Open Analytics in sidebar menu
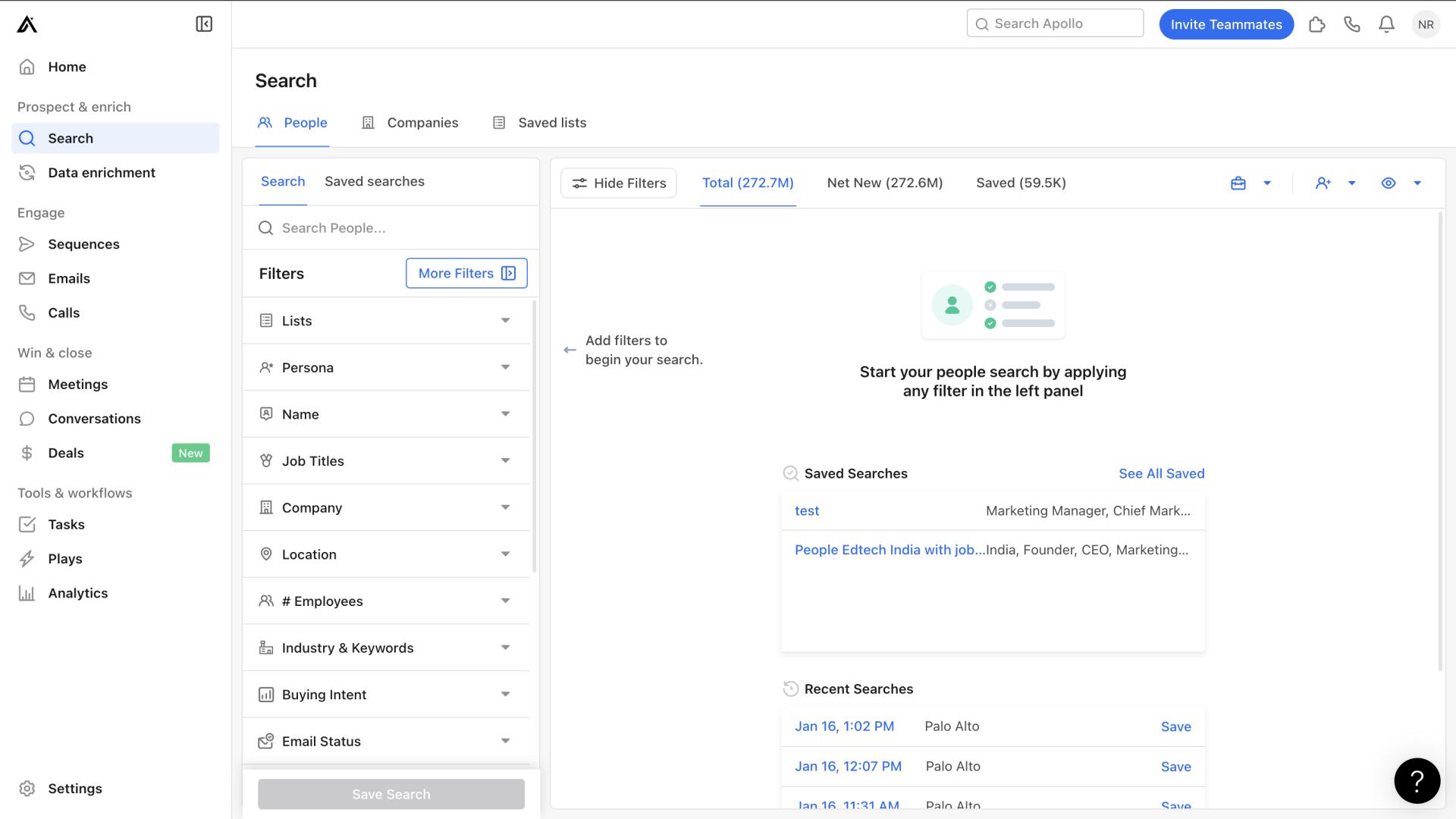The image size is (1456, 819). [x=78, y=592]
